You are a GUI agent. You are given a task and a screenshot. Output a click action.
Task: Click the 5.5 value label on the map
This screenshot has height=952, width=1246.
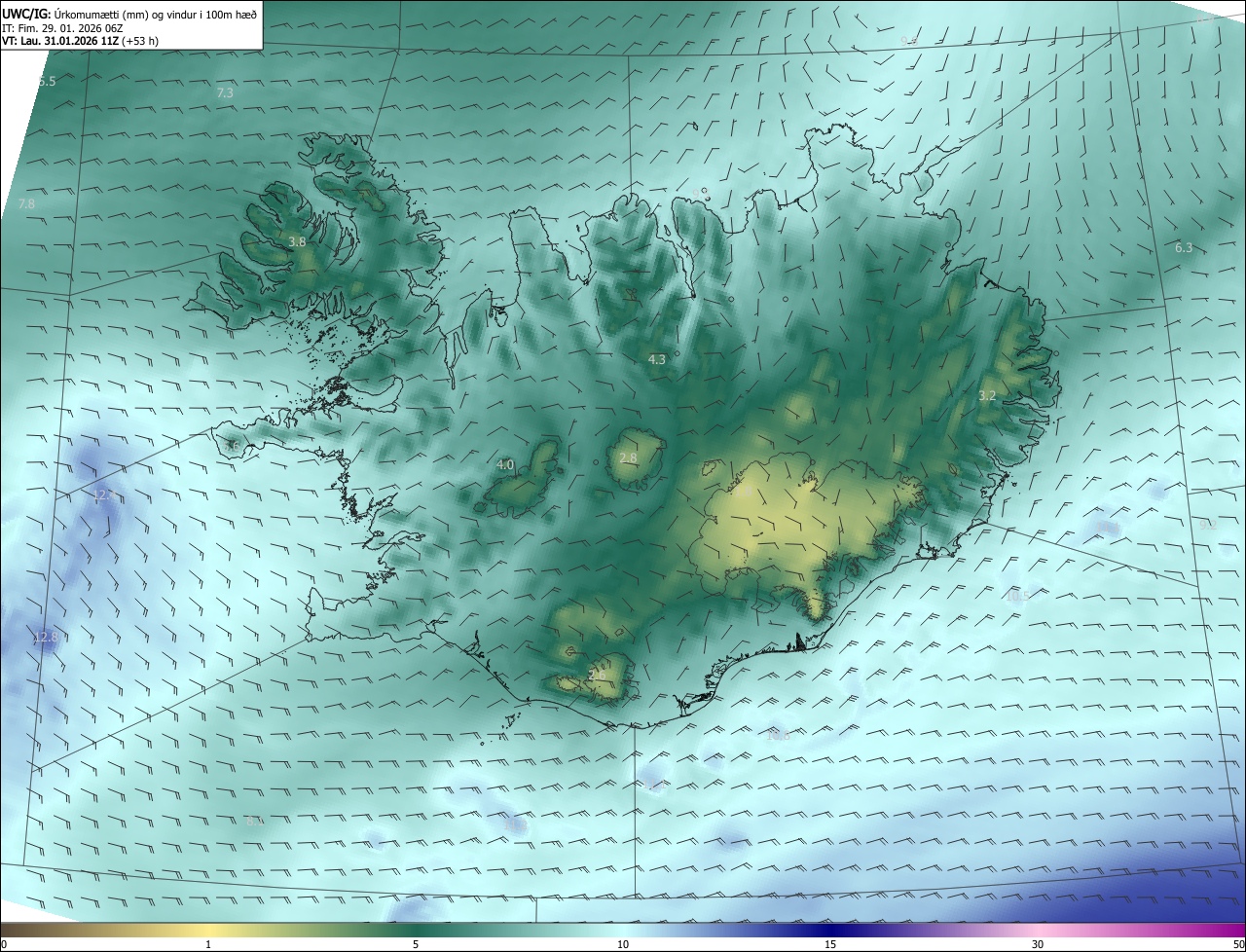click(x=47, y=81)
